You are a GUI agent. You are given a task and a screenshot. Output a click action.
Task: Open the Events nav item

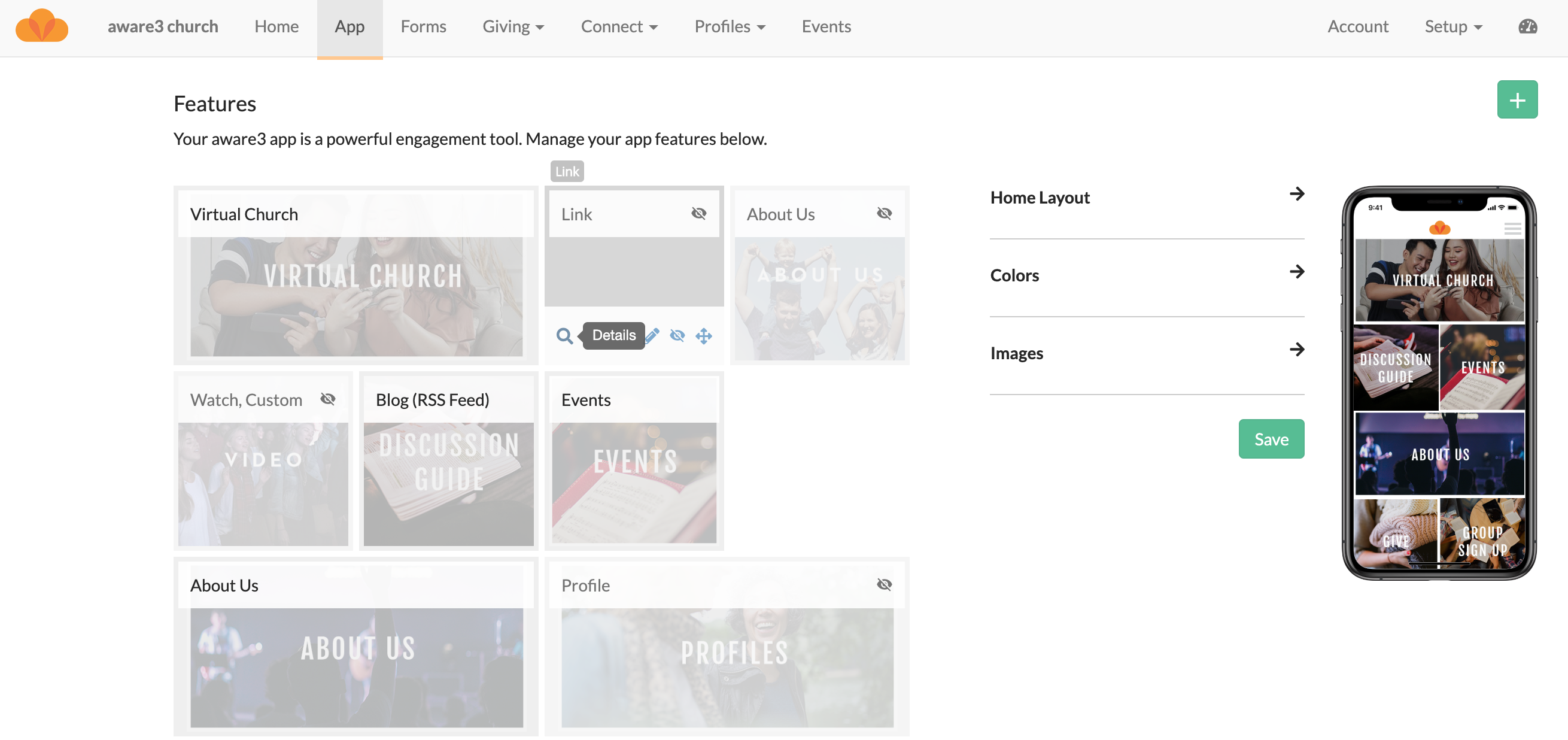tap(826, 27)
